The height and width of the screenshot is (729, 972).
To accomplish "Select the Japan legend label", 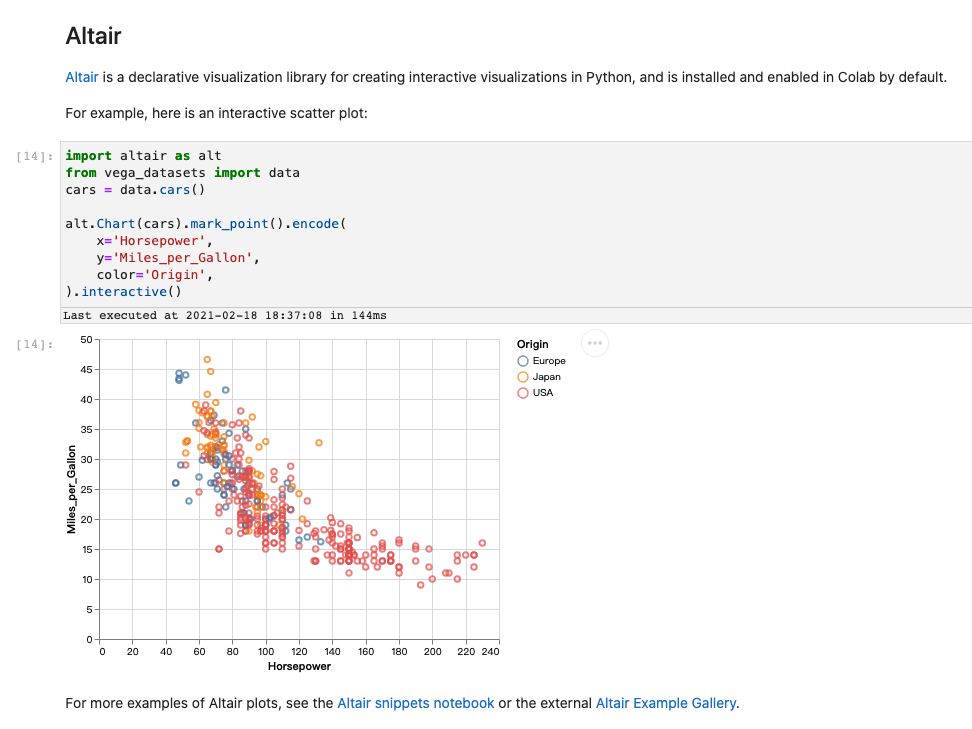I will pyautogui.click(x=547, y=377).
